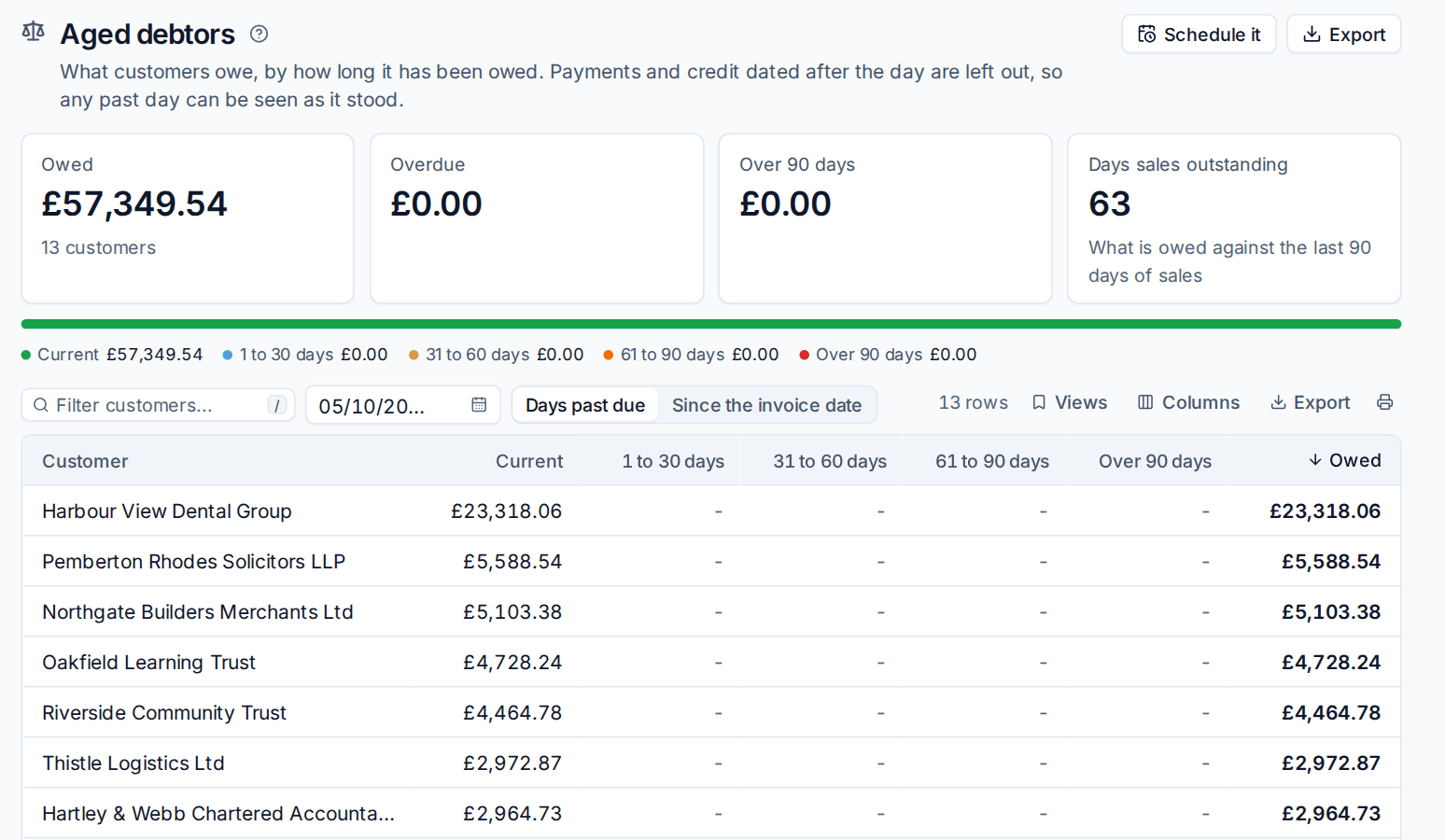Click the Overdue summary card
The image size is (1445, 840).
tap(537, 218)
